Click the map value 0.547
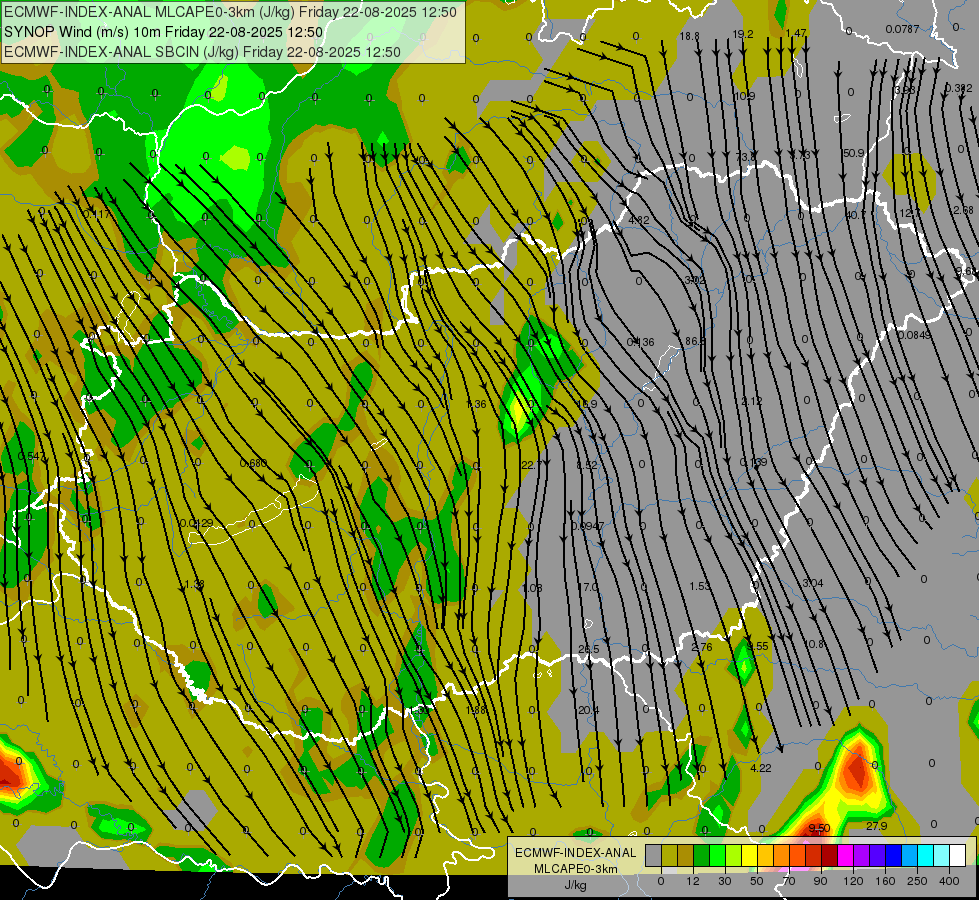 pyautogui.click(x=31, y=457)
